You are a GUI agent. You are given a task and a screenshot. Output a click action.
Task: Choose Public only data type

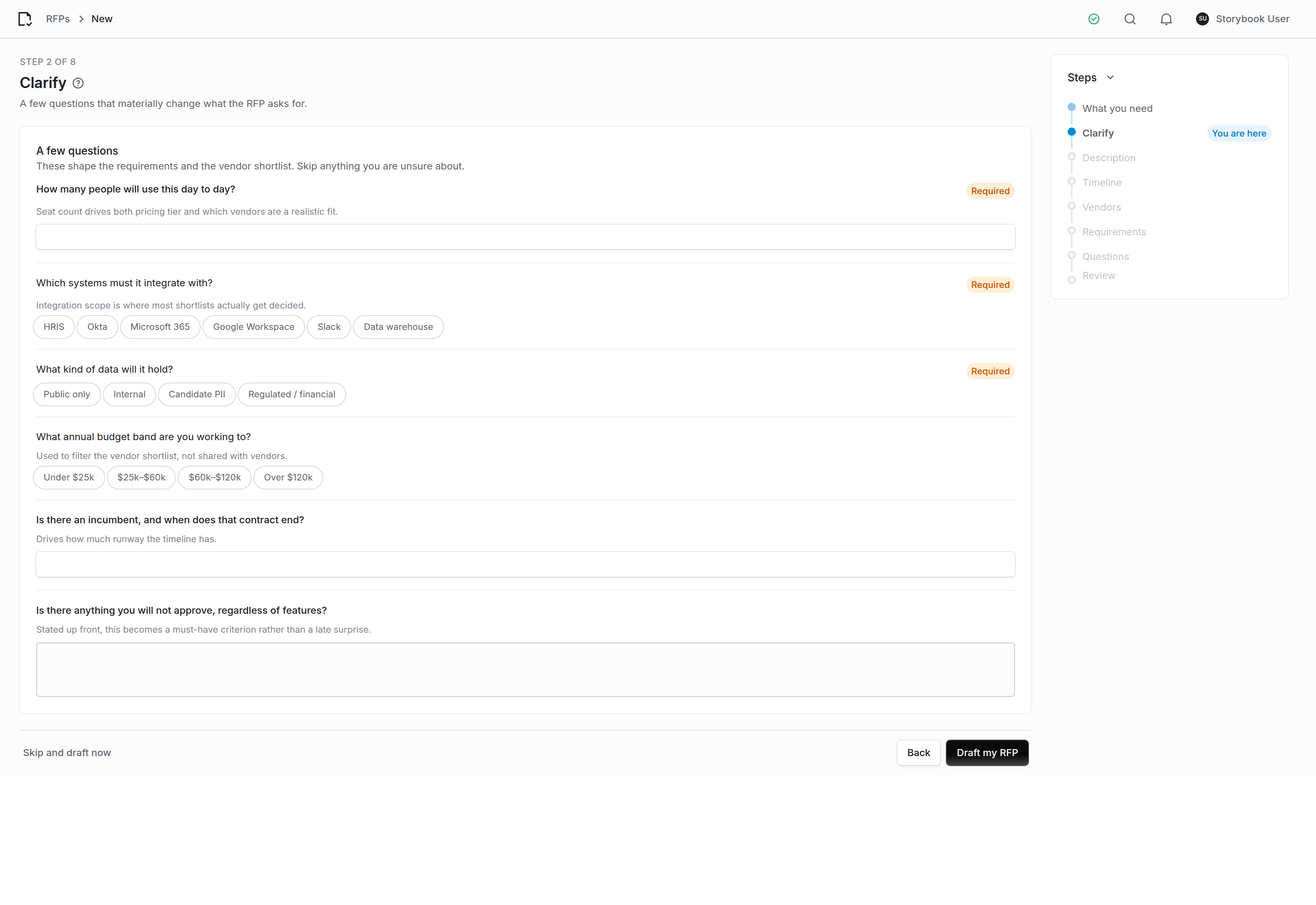point(67,394)
